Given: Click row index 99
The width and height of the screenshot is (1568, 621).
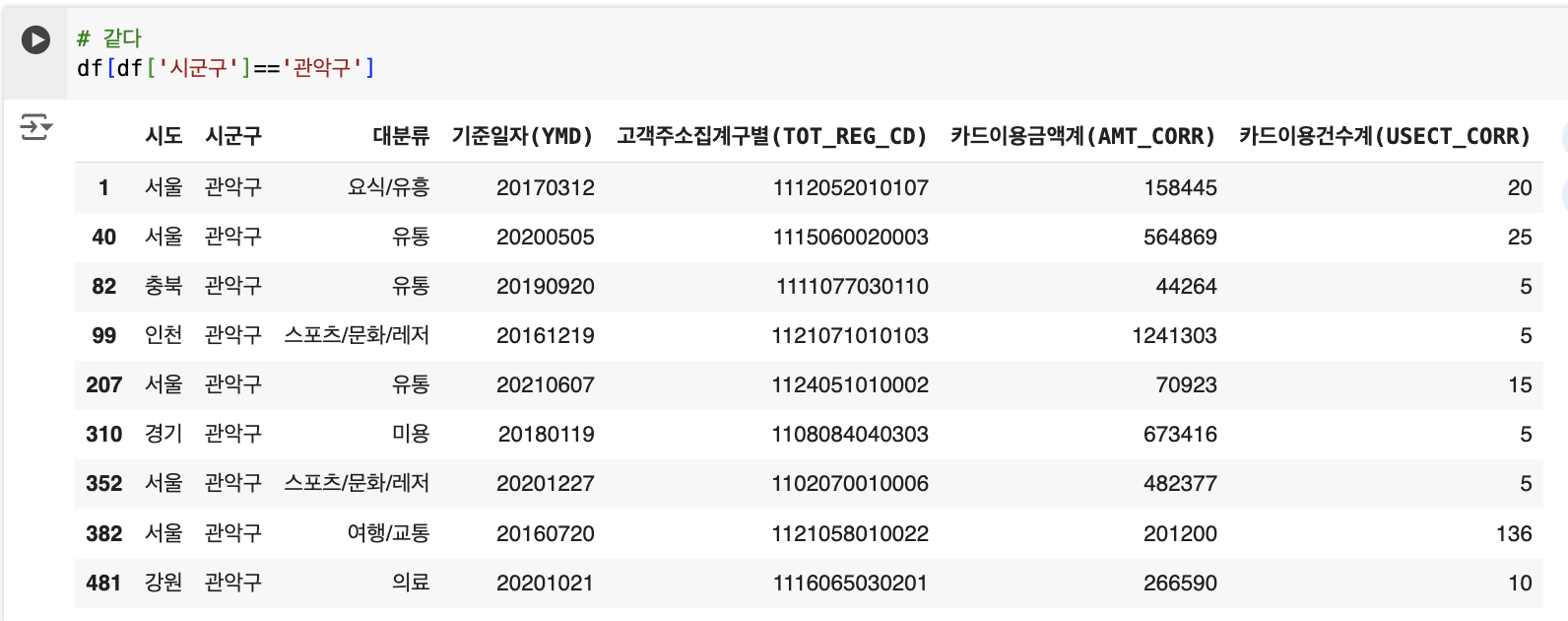Looking at the screenshot, I should [x=103, y=335].
